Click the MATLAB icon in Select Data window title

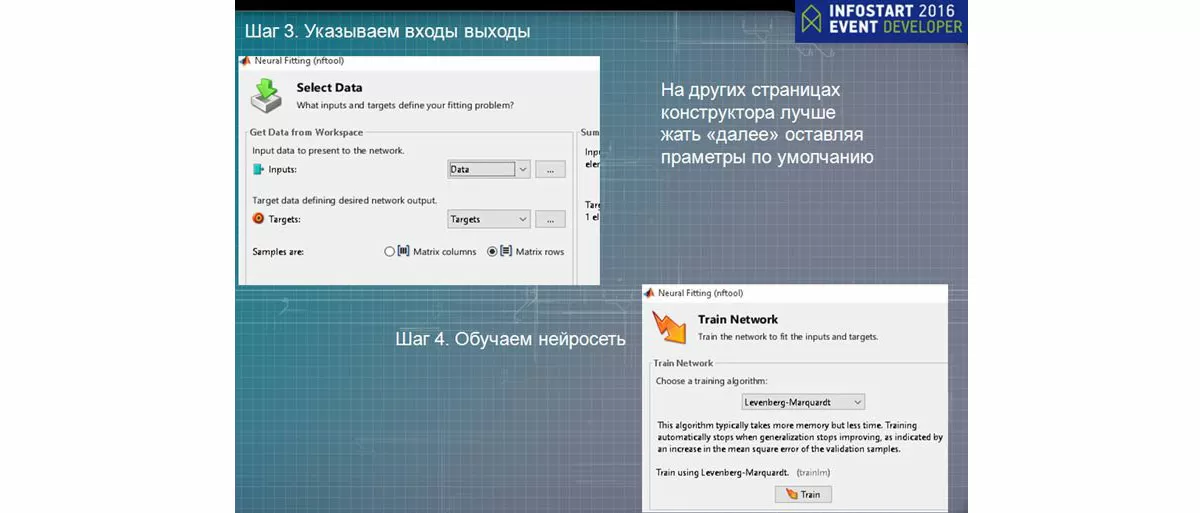point(245,62)
